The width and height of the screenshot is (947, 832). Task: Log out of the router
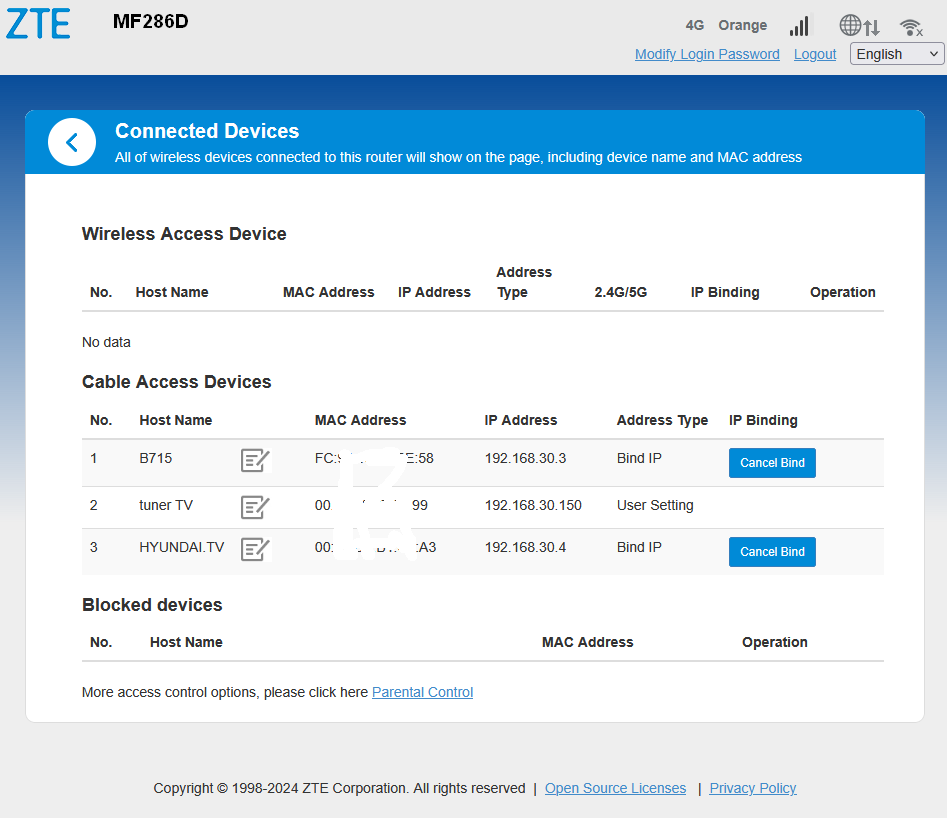tap(814, 54)
